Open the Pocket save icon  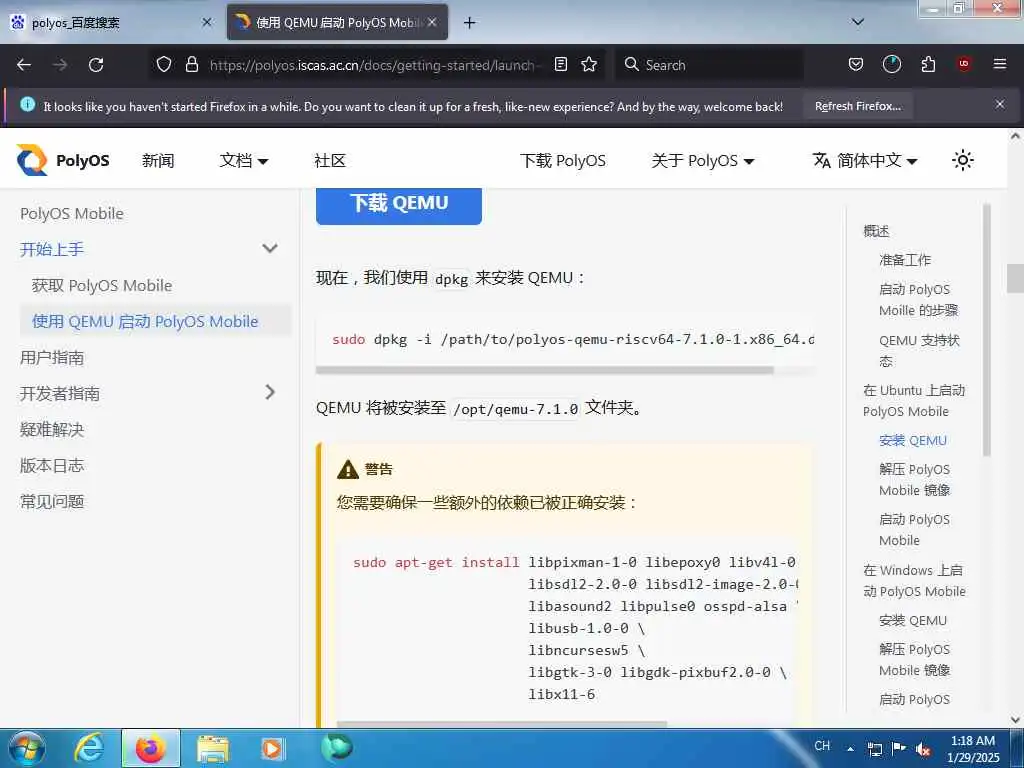coord(856,64)
